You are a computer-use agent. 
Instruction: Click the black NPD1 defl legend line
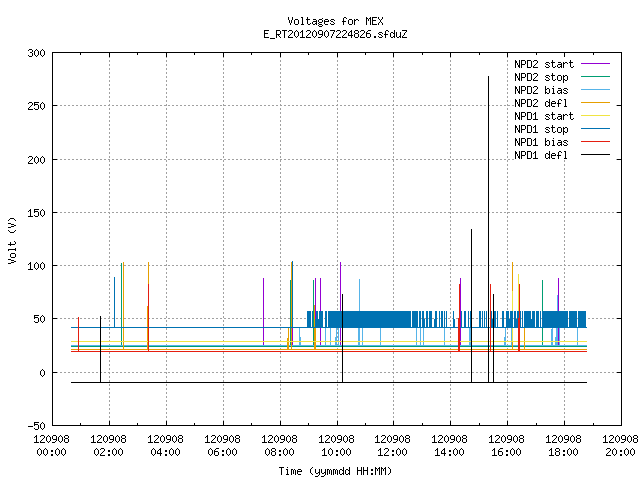pyautogui.click(x=596, y=155)
